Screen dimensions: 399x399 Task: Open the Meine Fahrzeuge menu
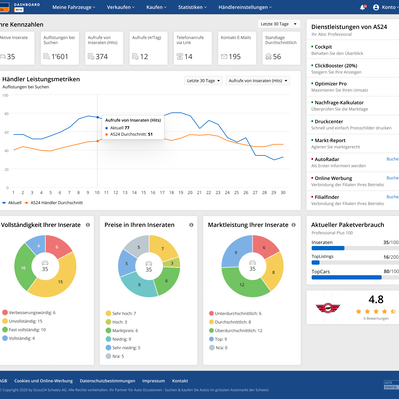(x=74, y=7)
